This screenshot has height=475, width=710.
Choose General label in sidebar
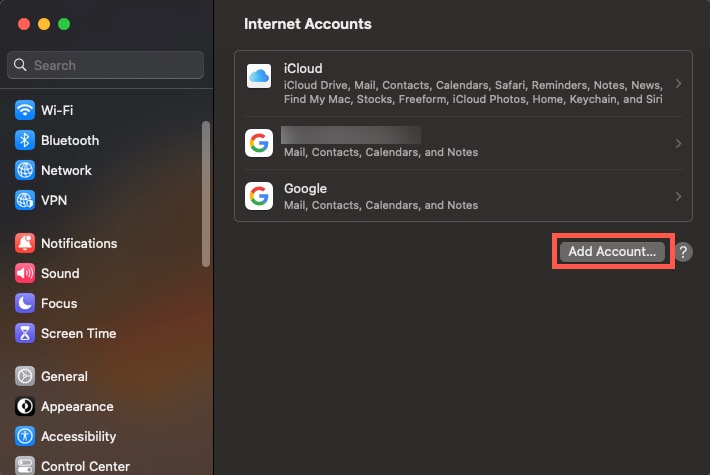(64, 376)
